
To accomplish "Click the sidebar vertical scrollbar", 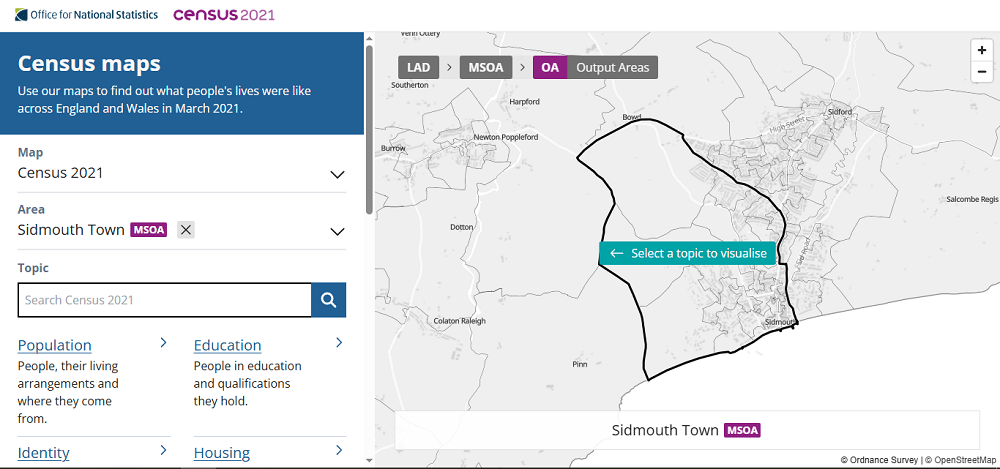I will pos(369,130).
